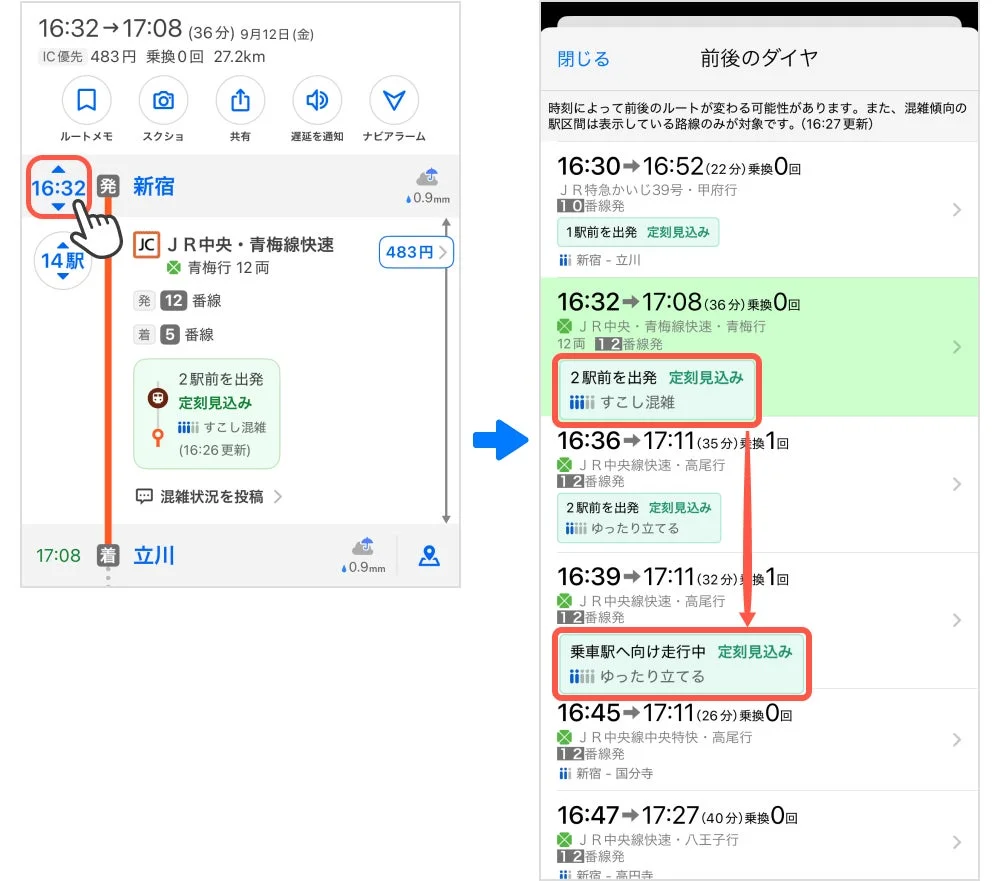Tap the ナビアラーム navigation icon
Screen dimensions: 1000x881
click(394, 101)
